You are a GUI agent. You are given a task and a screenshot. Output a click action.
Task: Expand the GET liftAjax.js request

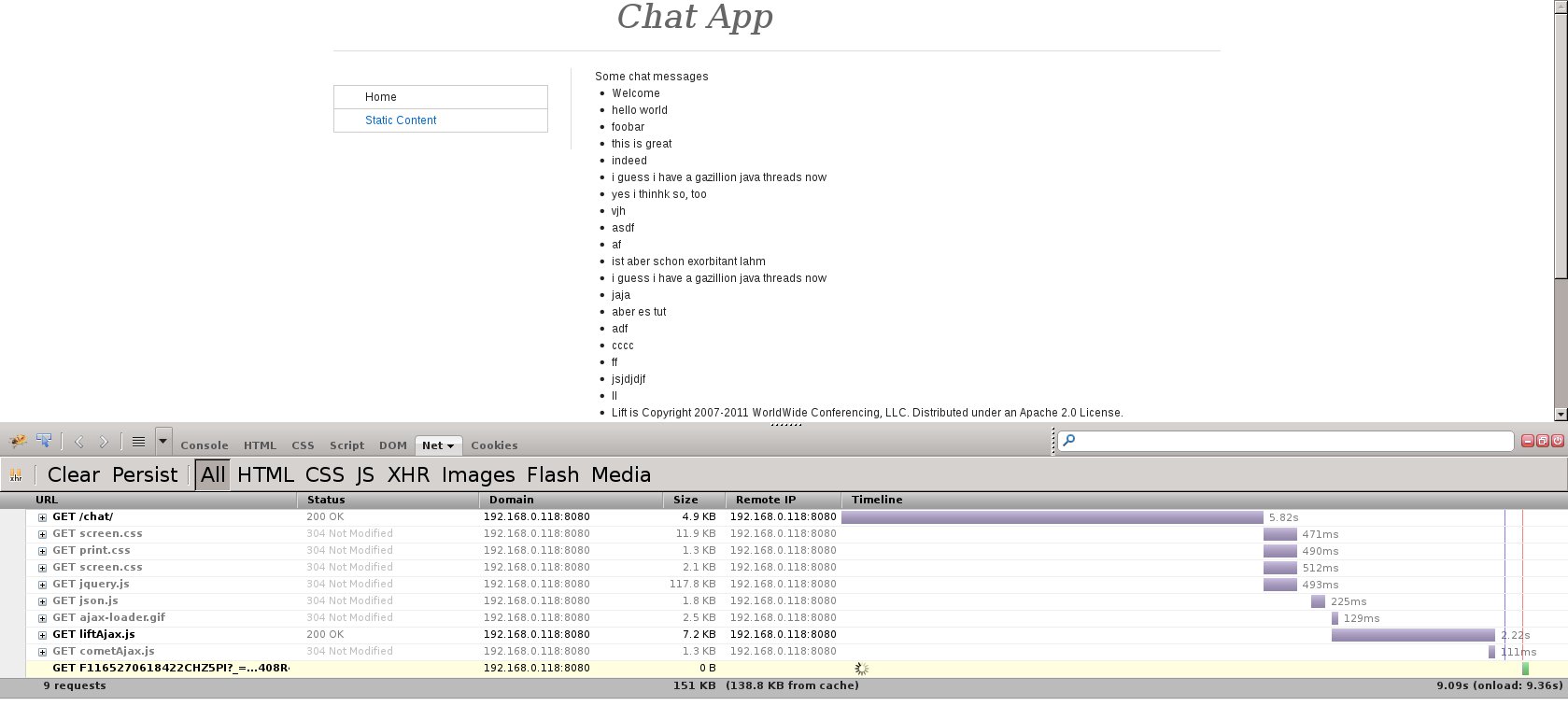[42, 635]
